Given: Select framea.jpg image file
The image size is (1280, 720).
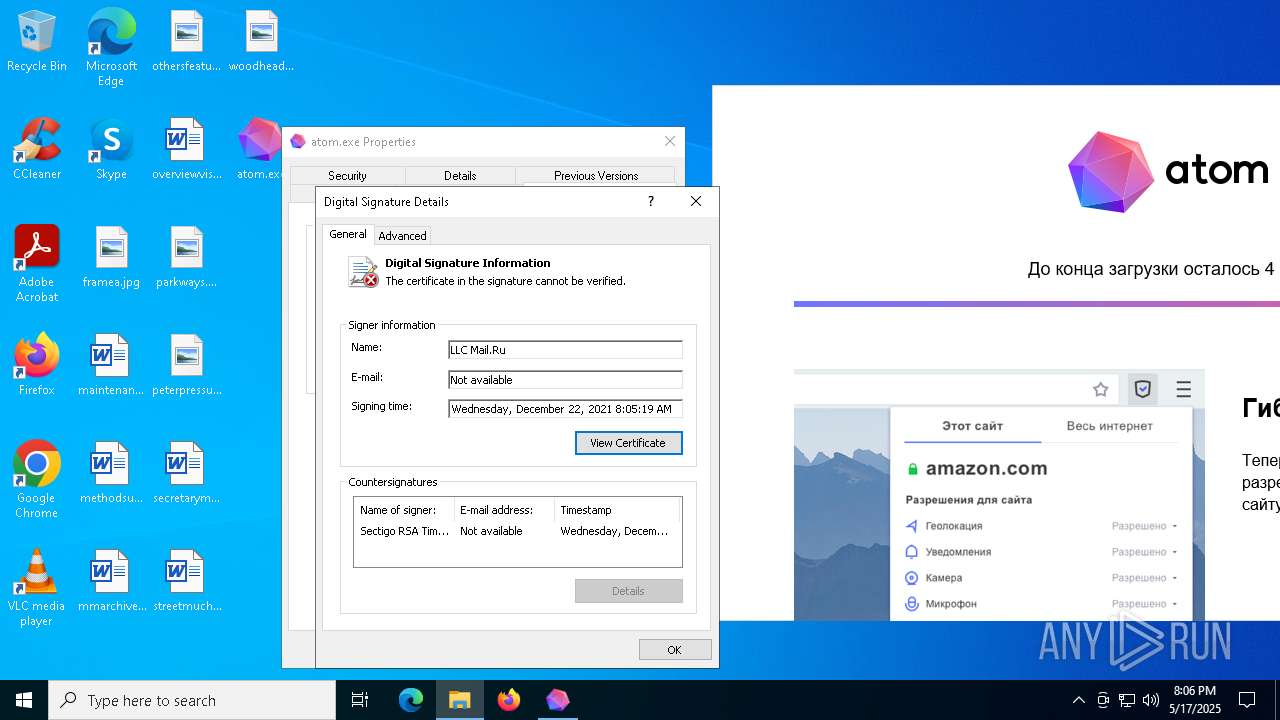Looking at the screenshot, I should click(x=111, y=257).
